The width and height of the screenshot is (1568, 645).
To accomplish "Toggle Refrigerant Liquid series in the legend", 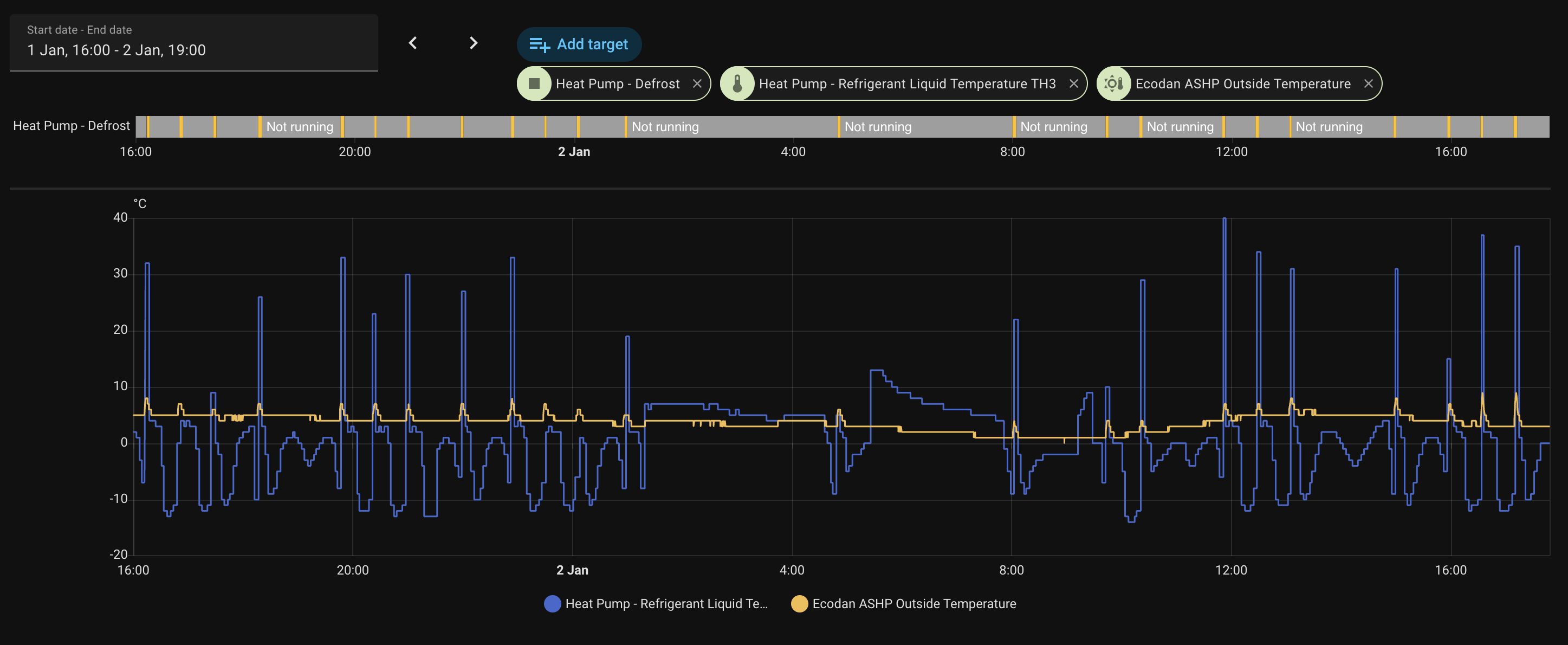I will [x=666, y=604].
